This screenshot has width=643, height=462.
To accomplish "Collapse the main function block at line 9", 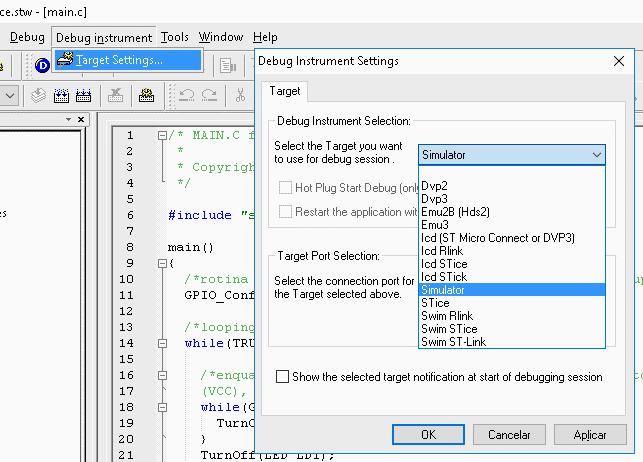I will [162, 263].
